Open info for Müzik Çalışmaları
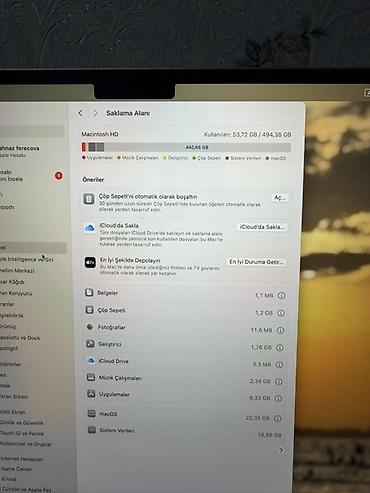The image size is (370, 493). [279, 381]
